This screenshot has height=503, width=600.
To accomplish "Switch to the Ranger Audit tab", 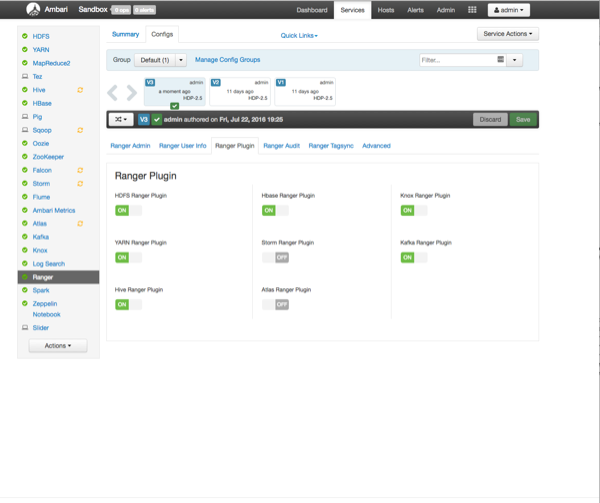I will (x=281, y=146).
